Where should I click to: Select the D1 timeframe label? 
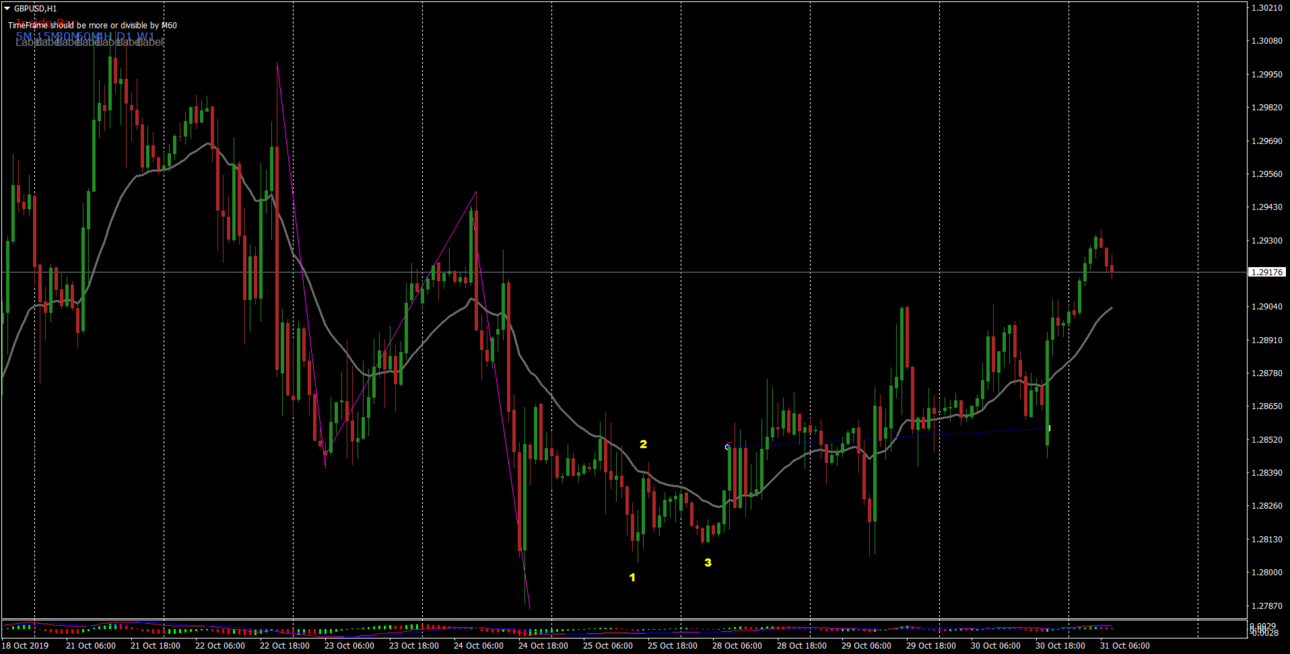point(125,37)
